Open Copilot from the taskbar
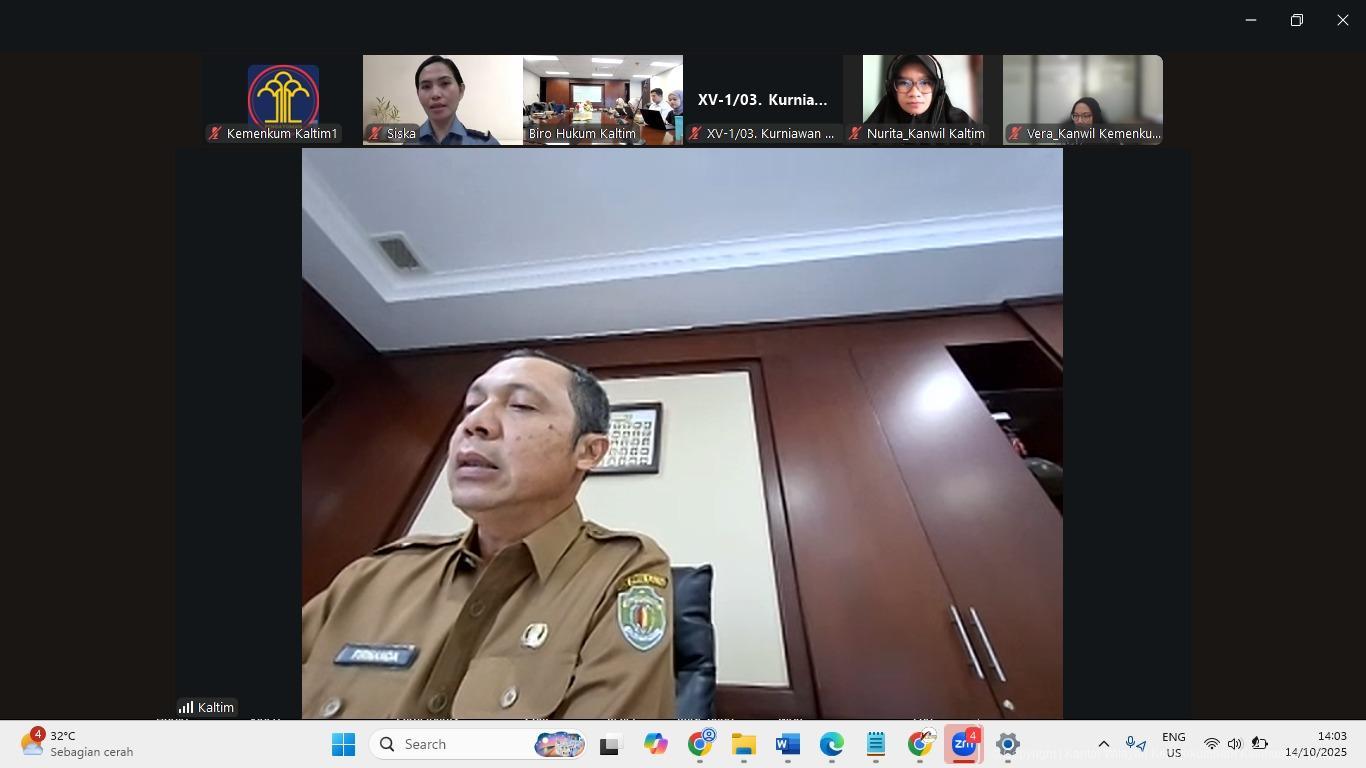1366x768 pixels. pyautogui.click(x=655, y=744)
